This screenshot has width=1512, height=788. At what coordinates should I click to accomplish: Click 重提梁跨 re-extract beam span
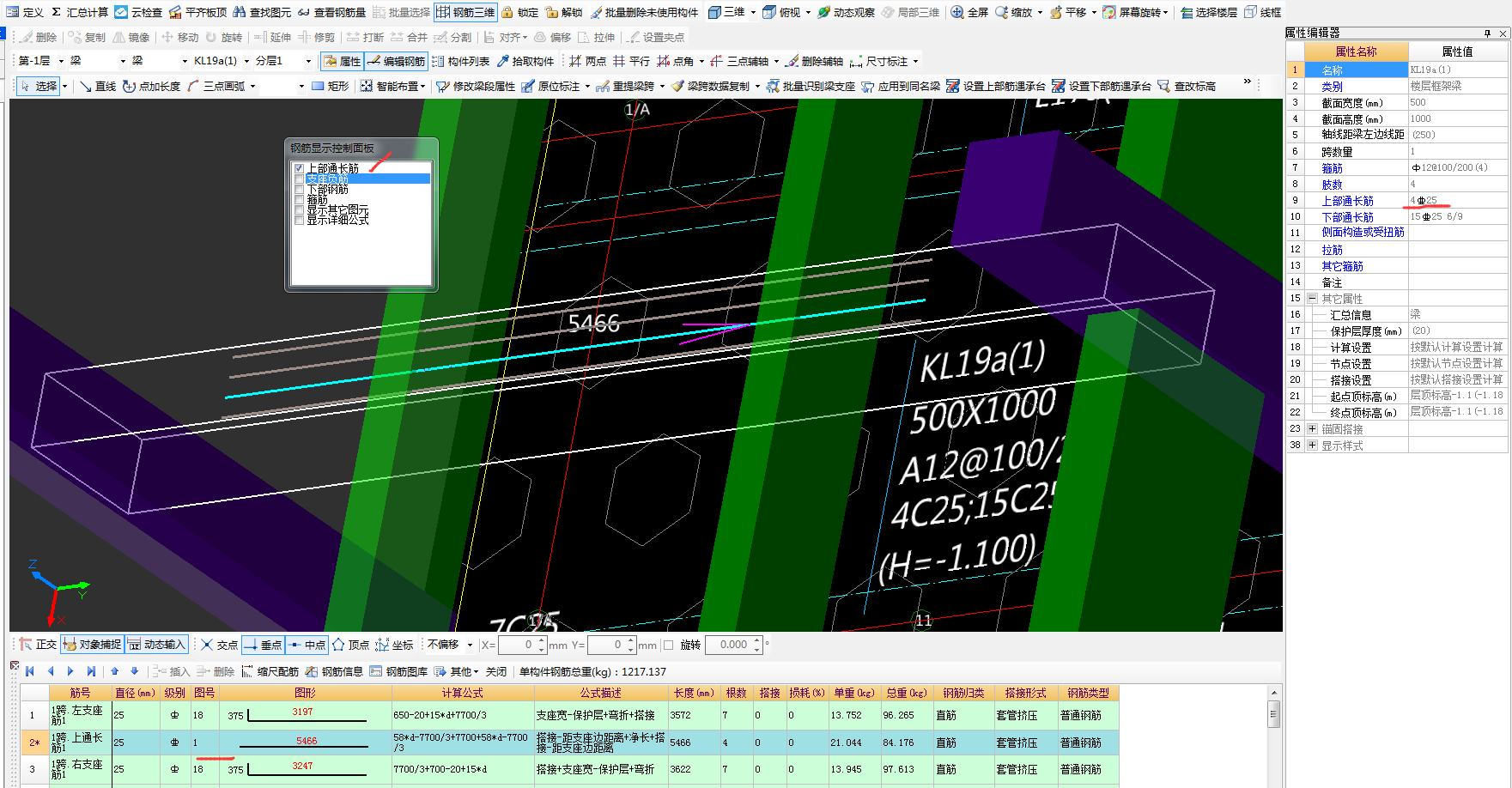point(626,86)
